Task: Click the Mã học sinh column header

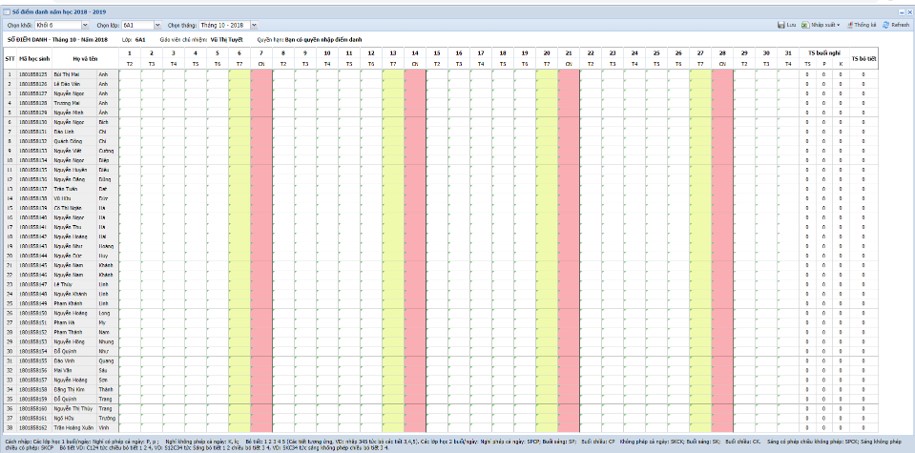Action: (x=35, y=57)
